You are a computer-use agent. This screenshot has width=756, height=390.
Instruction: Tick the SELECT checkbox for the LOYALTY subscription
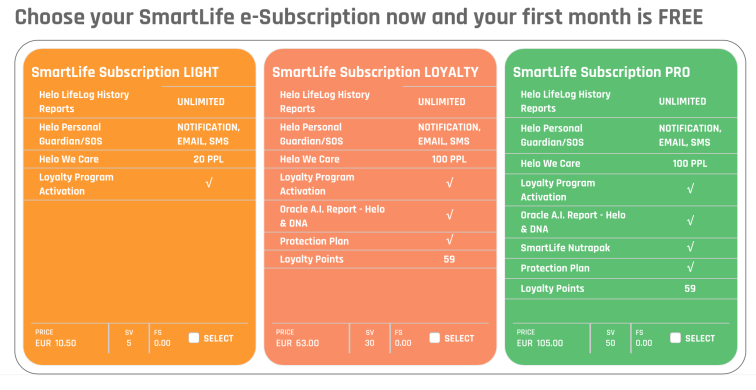(434, 338)
